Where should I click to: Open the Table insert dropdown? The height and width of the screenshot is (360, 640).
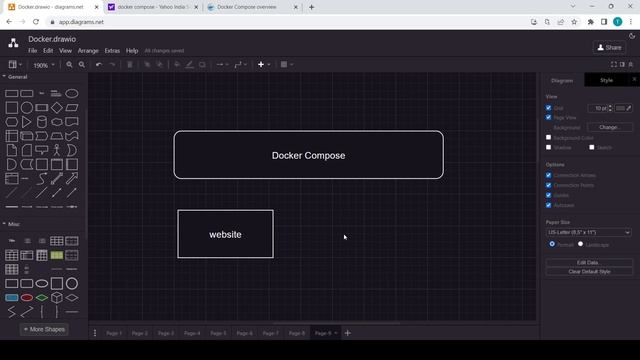287,64
